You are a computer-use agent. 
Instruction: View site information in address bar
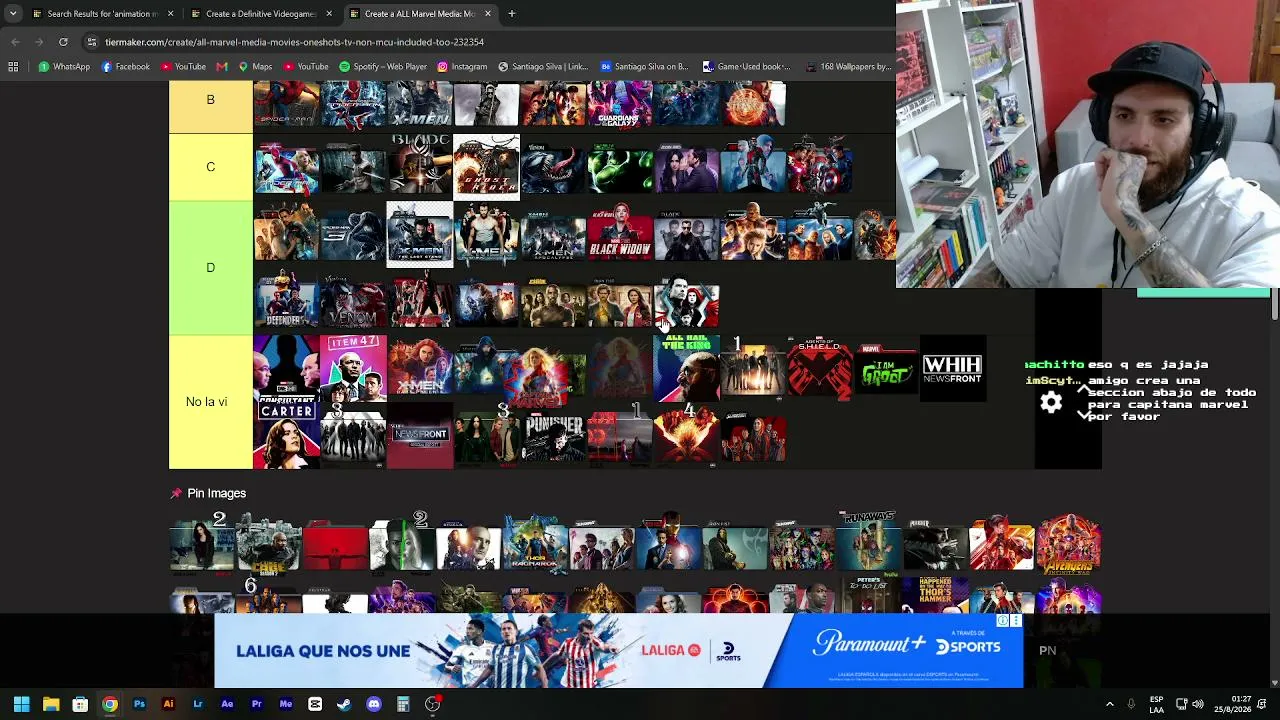(x=92, y=42)
